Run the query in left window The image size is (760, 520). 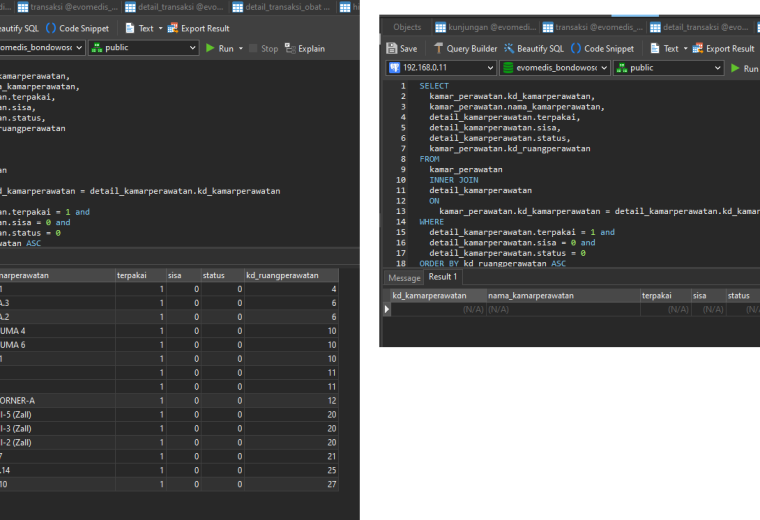tap(220, 48)
